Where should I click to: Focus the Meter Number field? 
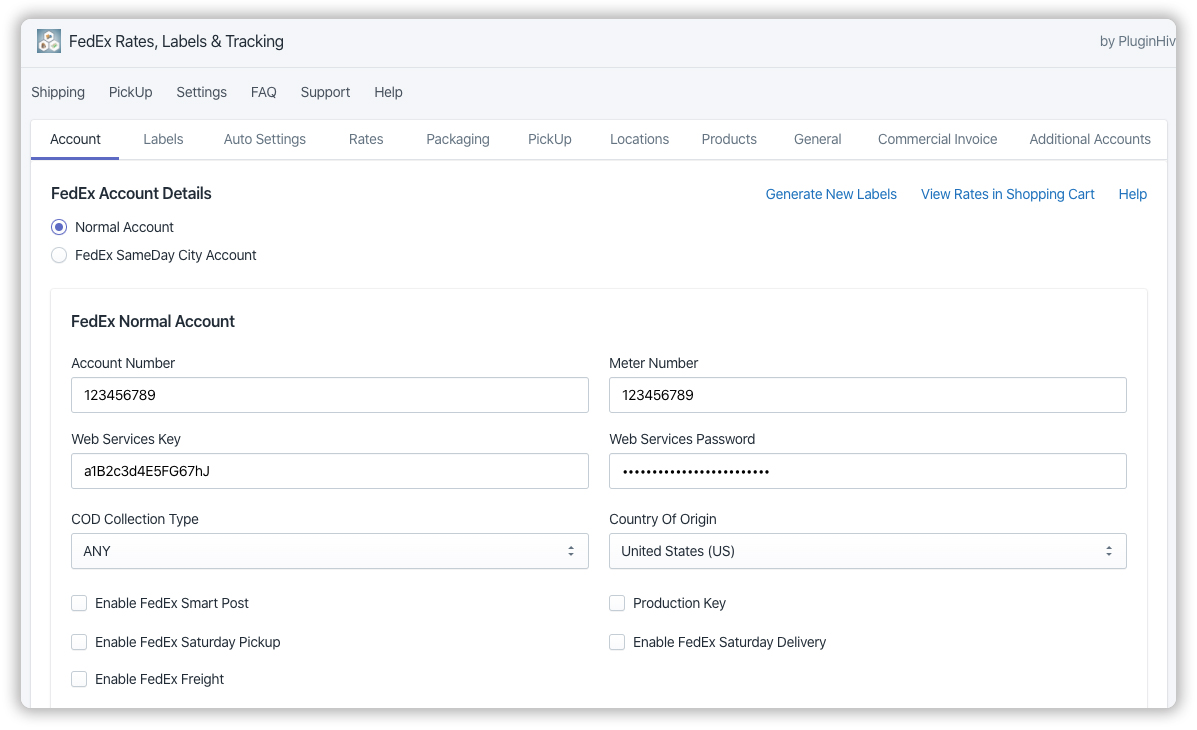click(867, 395)
